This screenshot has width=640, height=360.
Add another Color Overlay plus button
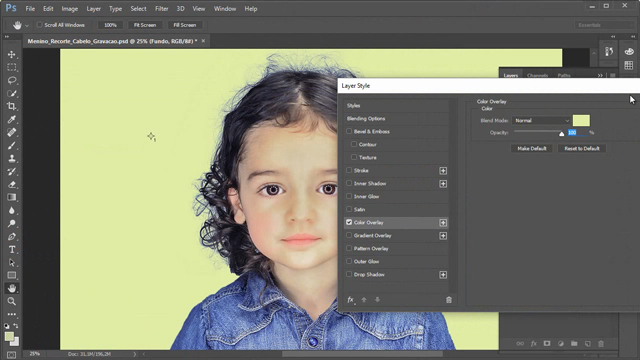[x=443, y=223]
